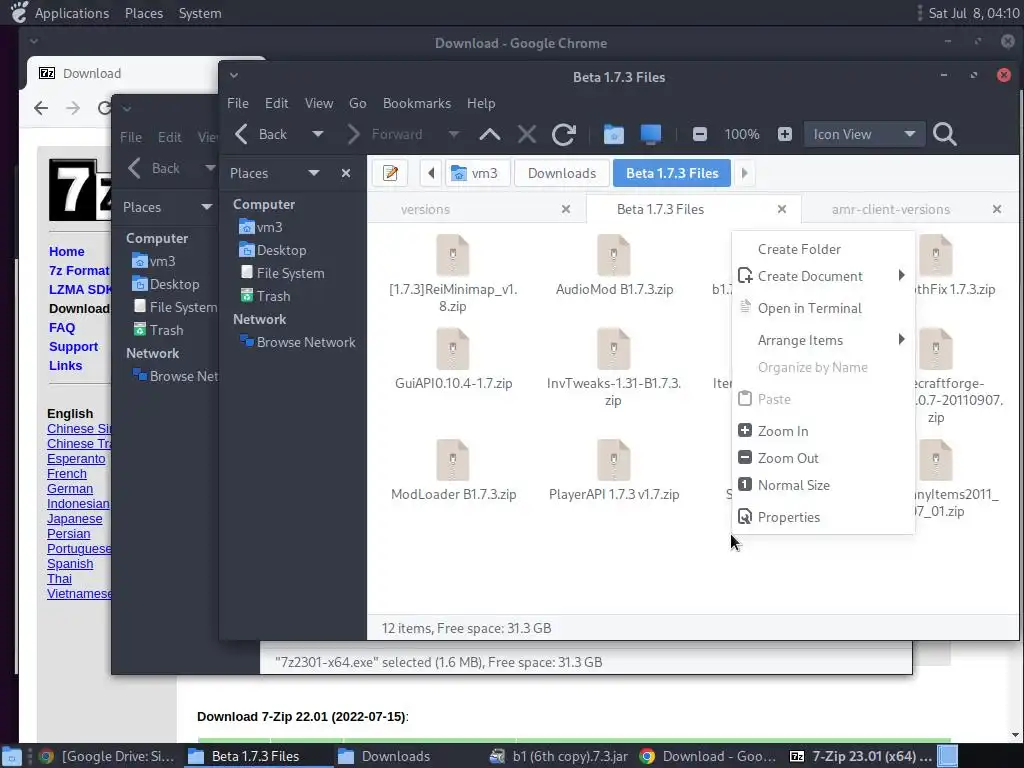Image resolution: width=1024 pixels, height=768 pixels.
Task: Select AudioMod B1.7.3.zip file icon
Action: pyautogui.click(x=613, y=255)
